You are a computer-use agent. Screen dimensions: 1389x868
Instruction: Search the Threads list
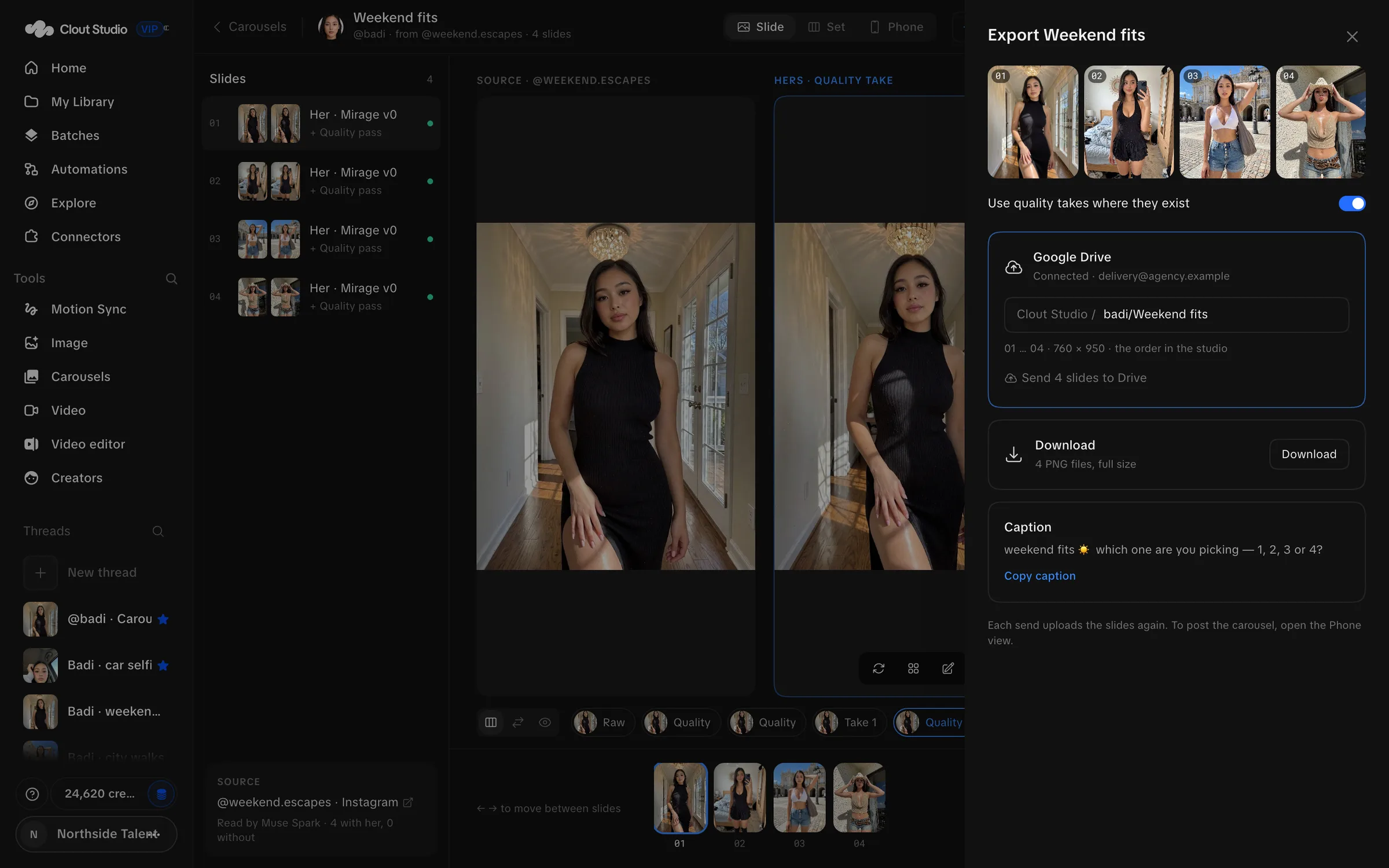(158, 531)
